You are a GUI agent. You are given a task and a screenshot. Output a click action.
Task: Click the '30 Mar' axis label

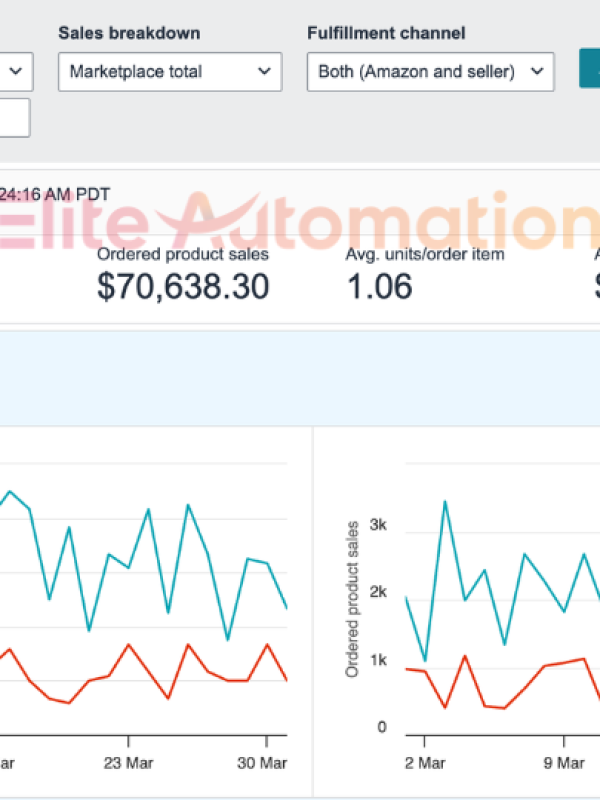pos(262,763)
